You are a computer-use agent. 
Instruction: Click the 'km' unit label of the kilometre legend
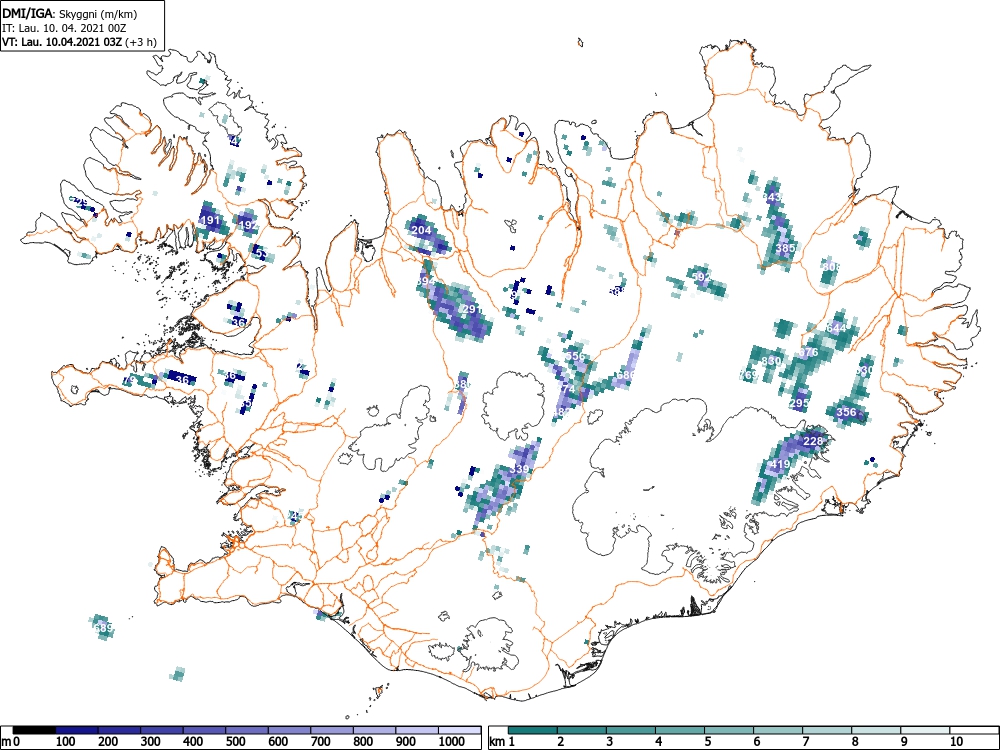(496, 742)
